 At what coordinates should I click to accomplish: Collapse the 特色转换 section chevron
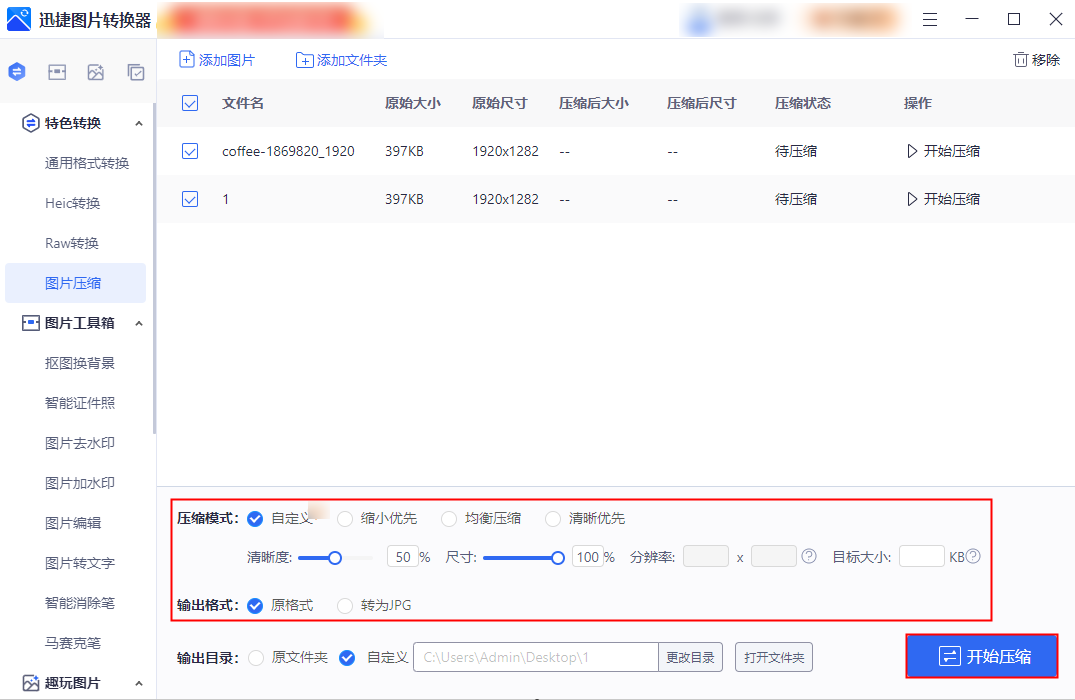(x=139, y=123)
